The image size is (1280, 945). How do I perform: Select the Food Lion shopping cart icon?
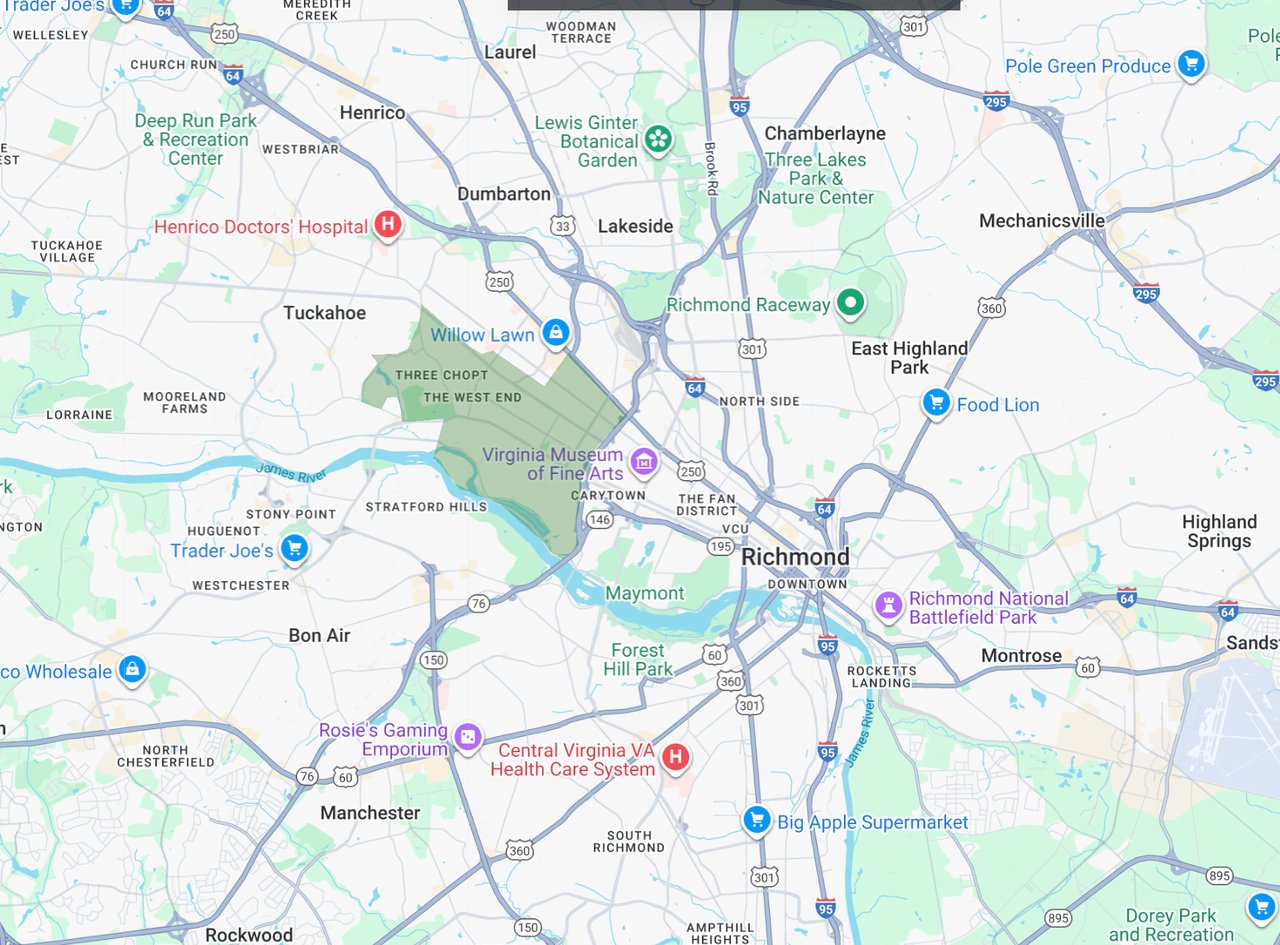(x=936, y=403)
